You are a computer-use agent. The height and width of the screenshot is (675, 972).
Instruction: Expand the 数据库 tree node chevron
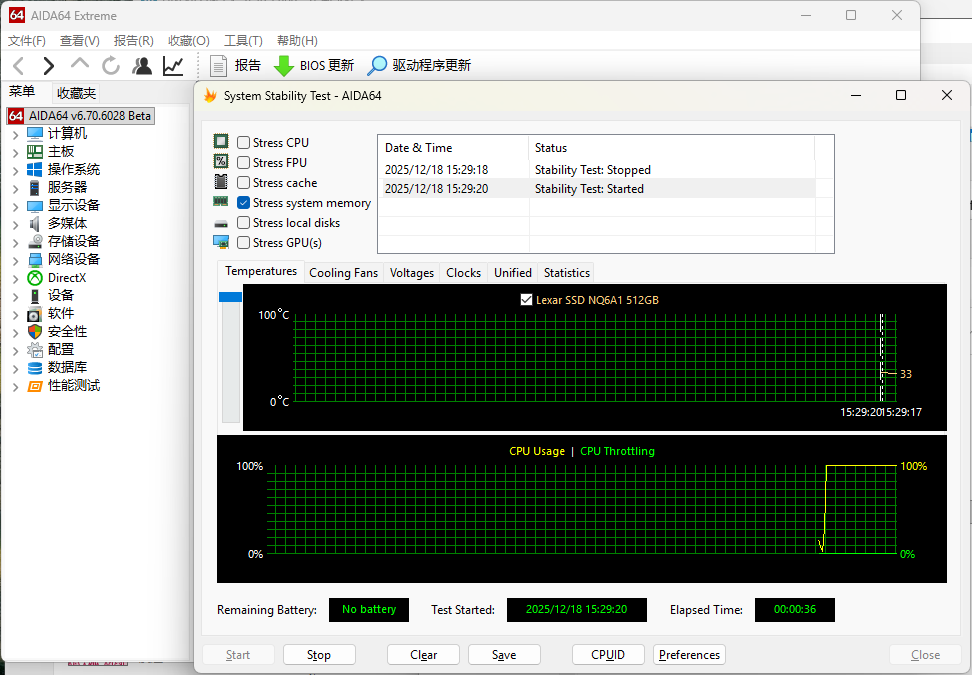(x=15, y=368)
